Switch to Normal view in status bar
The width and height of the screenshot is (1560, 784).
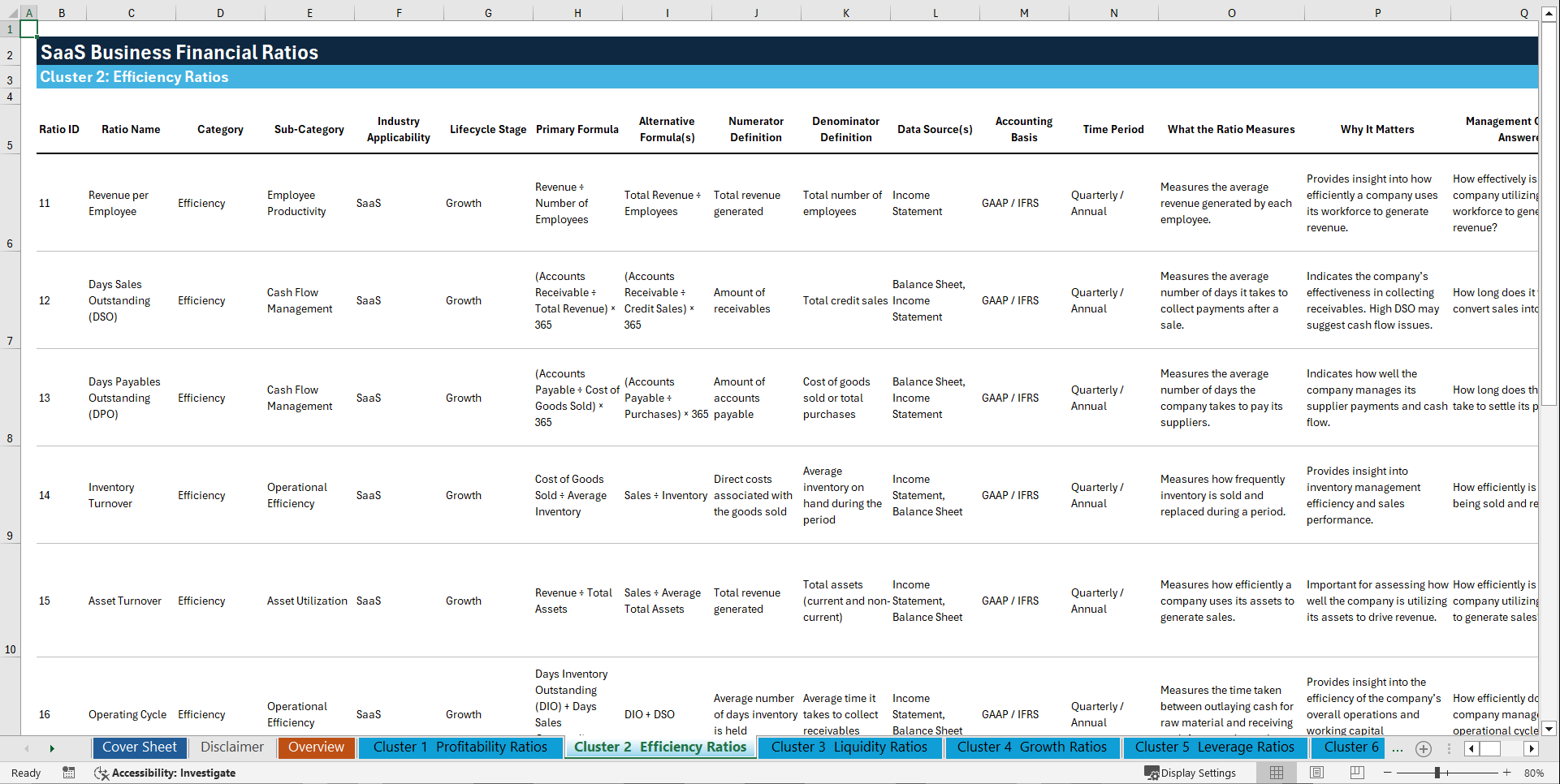(1276, 773)
